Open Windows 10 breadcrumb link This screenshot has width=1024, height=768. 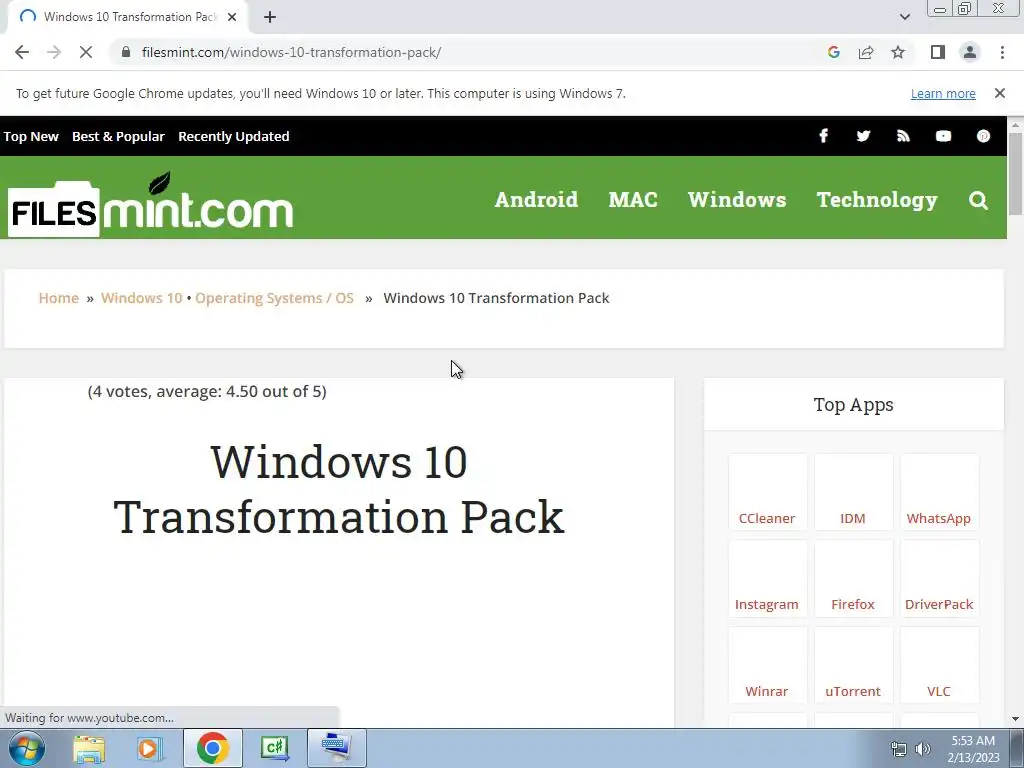tap(141, 298)
